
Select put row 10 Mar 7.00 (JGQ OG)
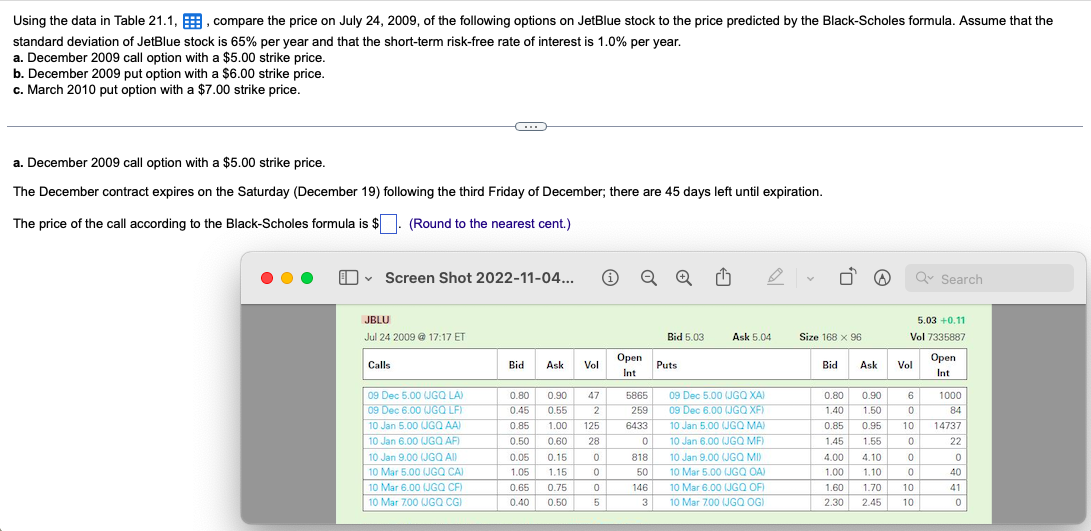point(717,502)
